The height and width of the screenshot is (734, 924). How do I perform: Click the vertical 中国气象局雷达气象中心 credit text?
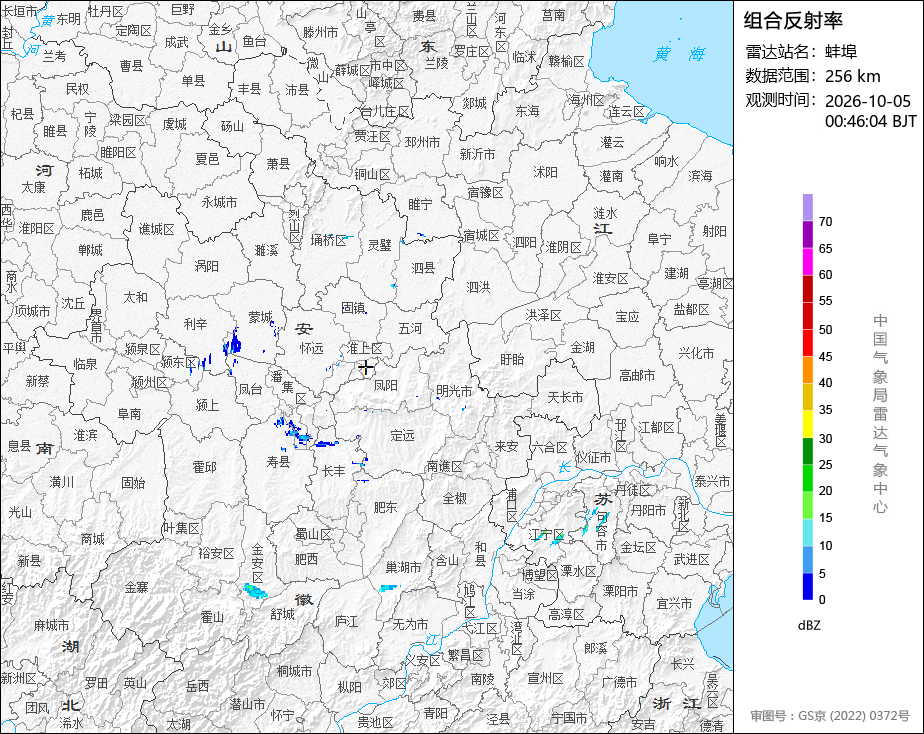880,414
